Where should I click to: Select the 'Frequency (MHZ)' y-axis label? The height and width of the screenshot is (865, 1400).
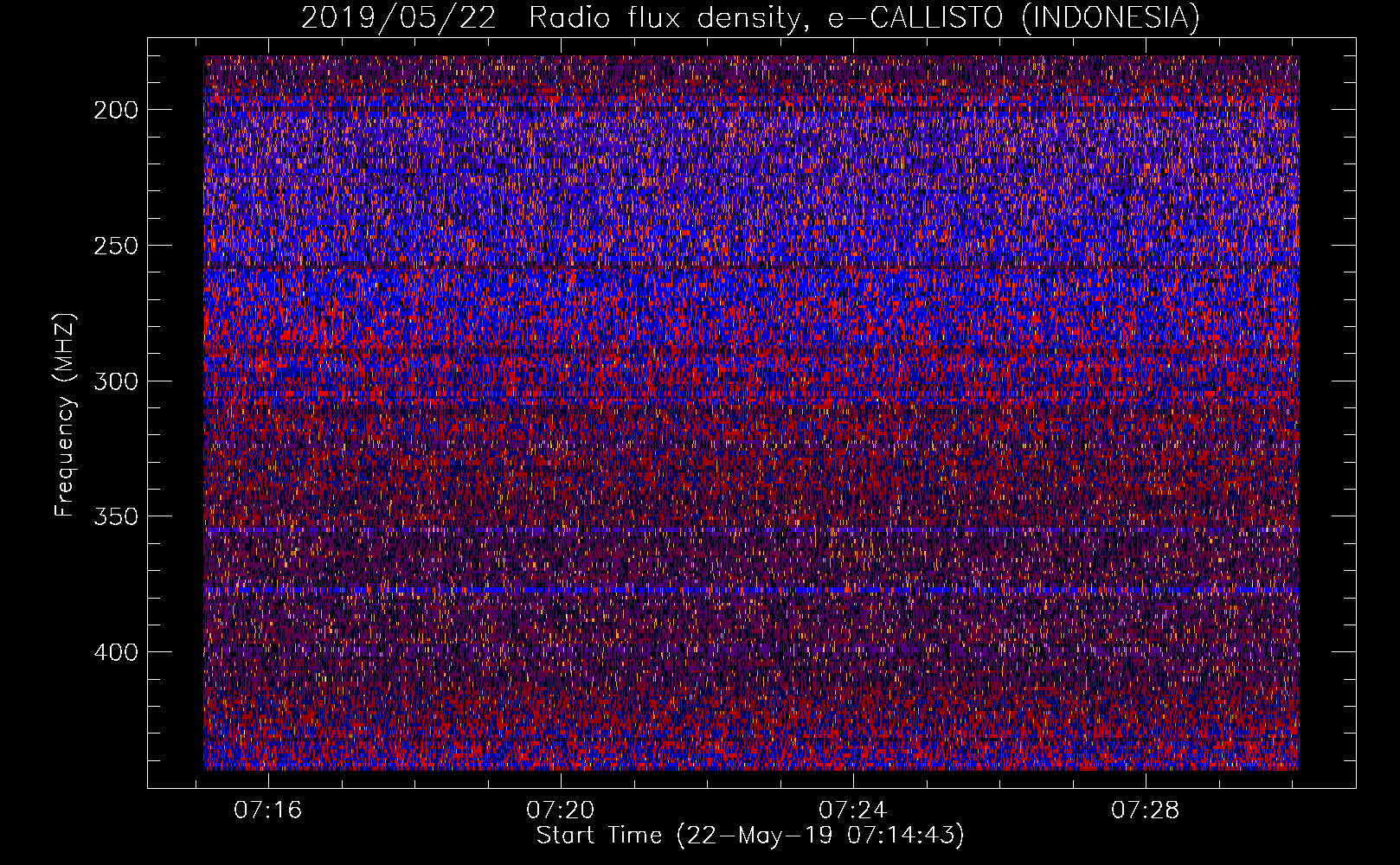click(65, 414)
